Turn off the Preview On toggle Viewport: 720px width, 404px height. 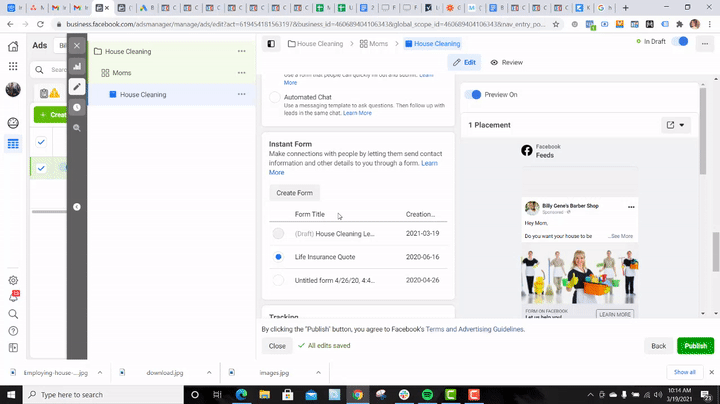click(x=475, y=95)
